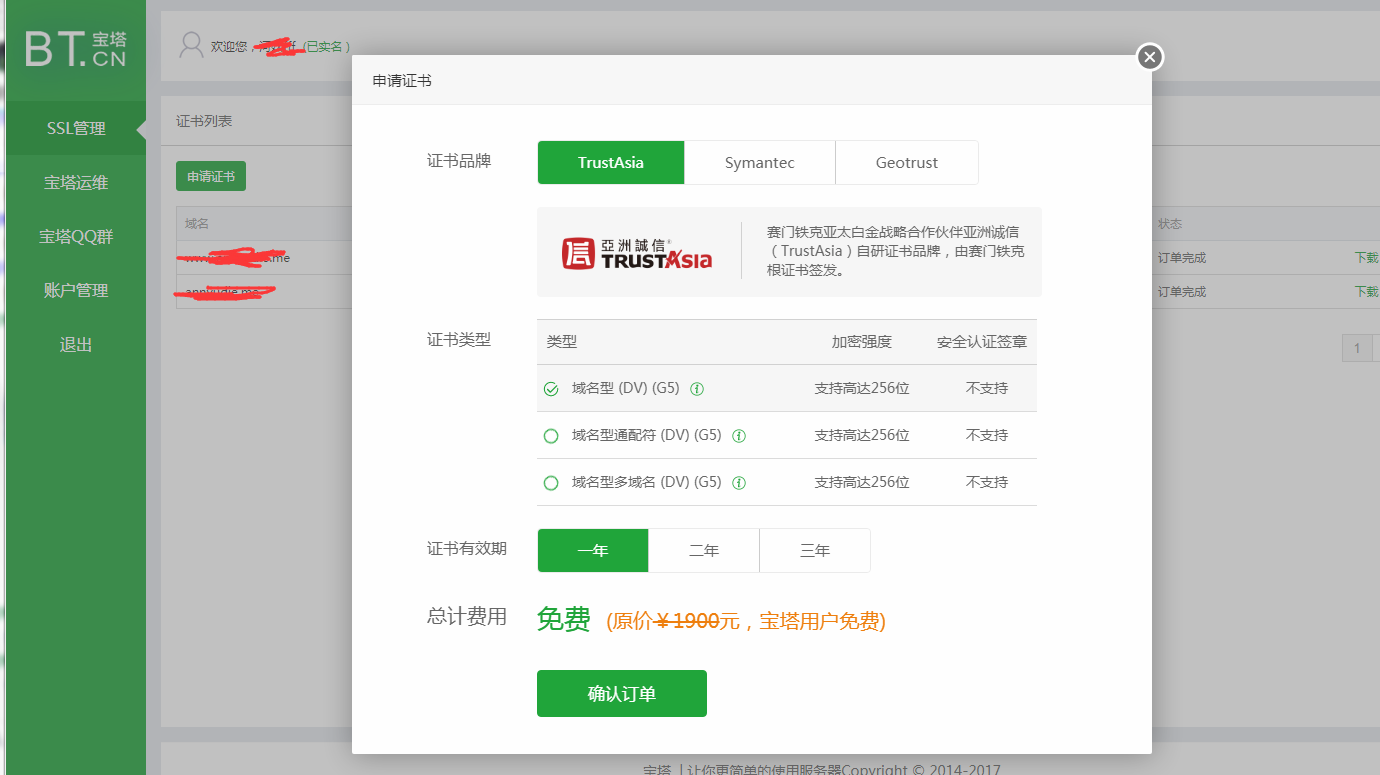Screen dimensions: 1380x775
Task: Click the 申请证书 dialog title
Action: (402, 81)
